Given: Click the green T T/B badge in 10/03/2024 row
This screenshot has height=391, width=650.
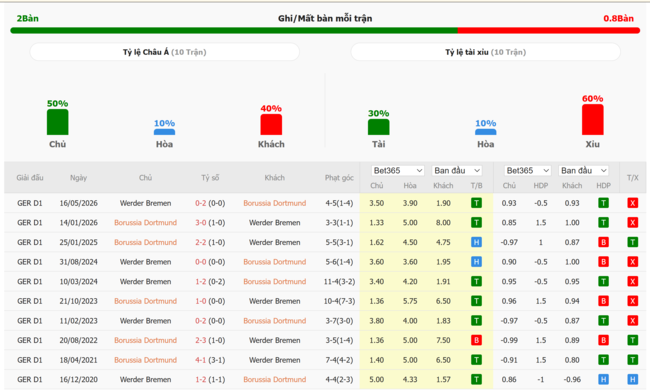Looking at the screenshot, I should 476,282.
